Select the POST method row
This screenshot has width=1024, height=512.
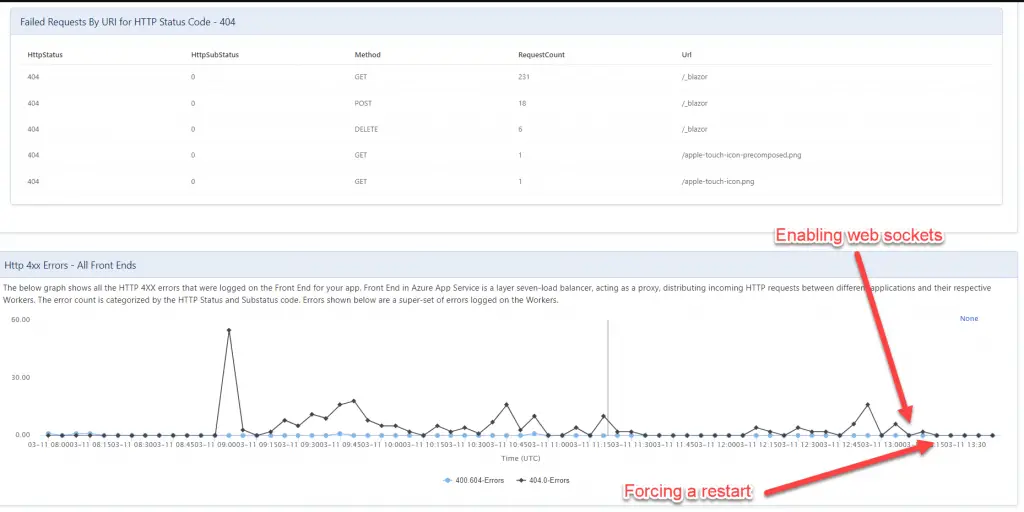coord(364,103)
